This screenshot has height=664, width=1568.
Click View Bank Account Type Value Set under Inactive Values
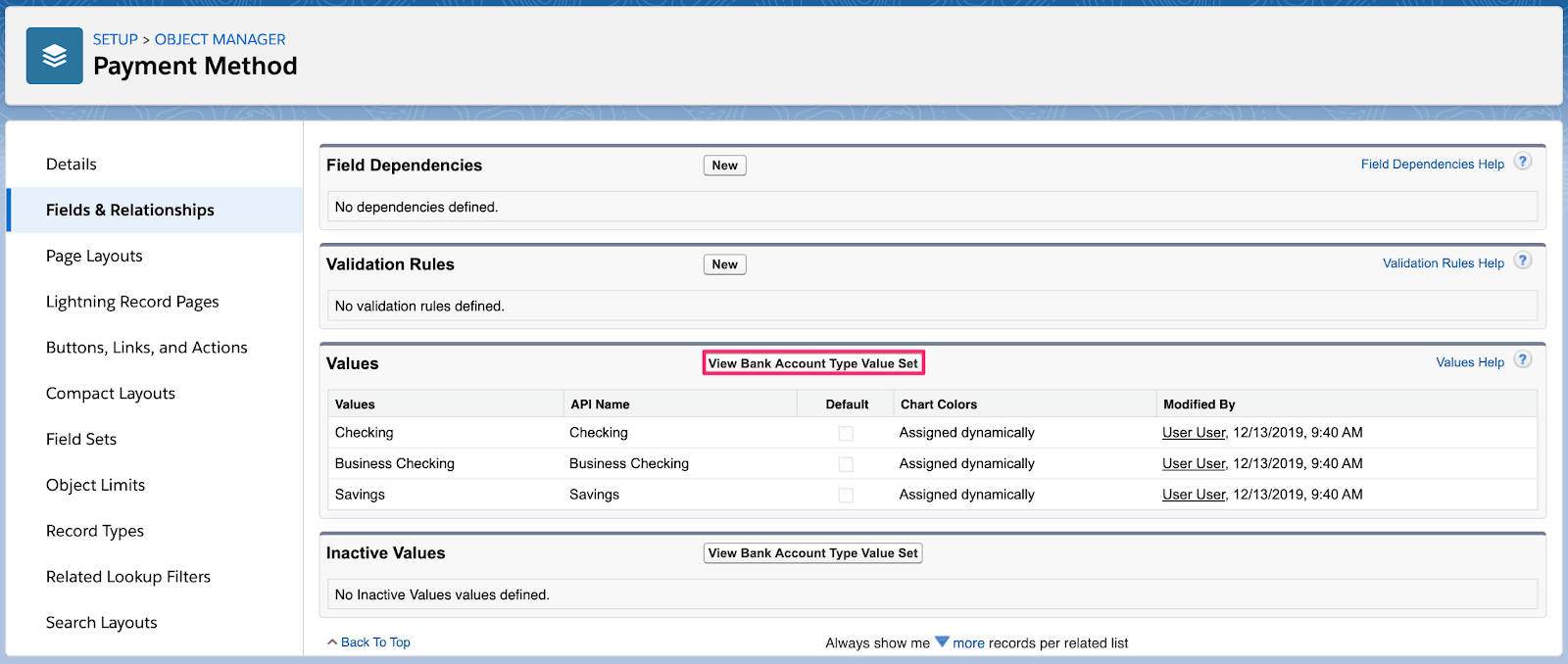813,553
